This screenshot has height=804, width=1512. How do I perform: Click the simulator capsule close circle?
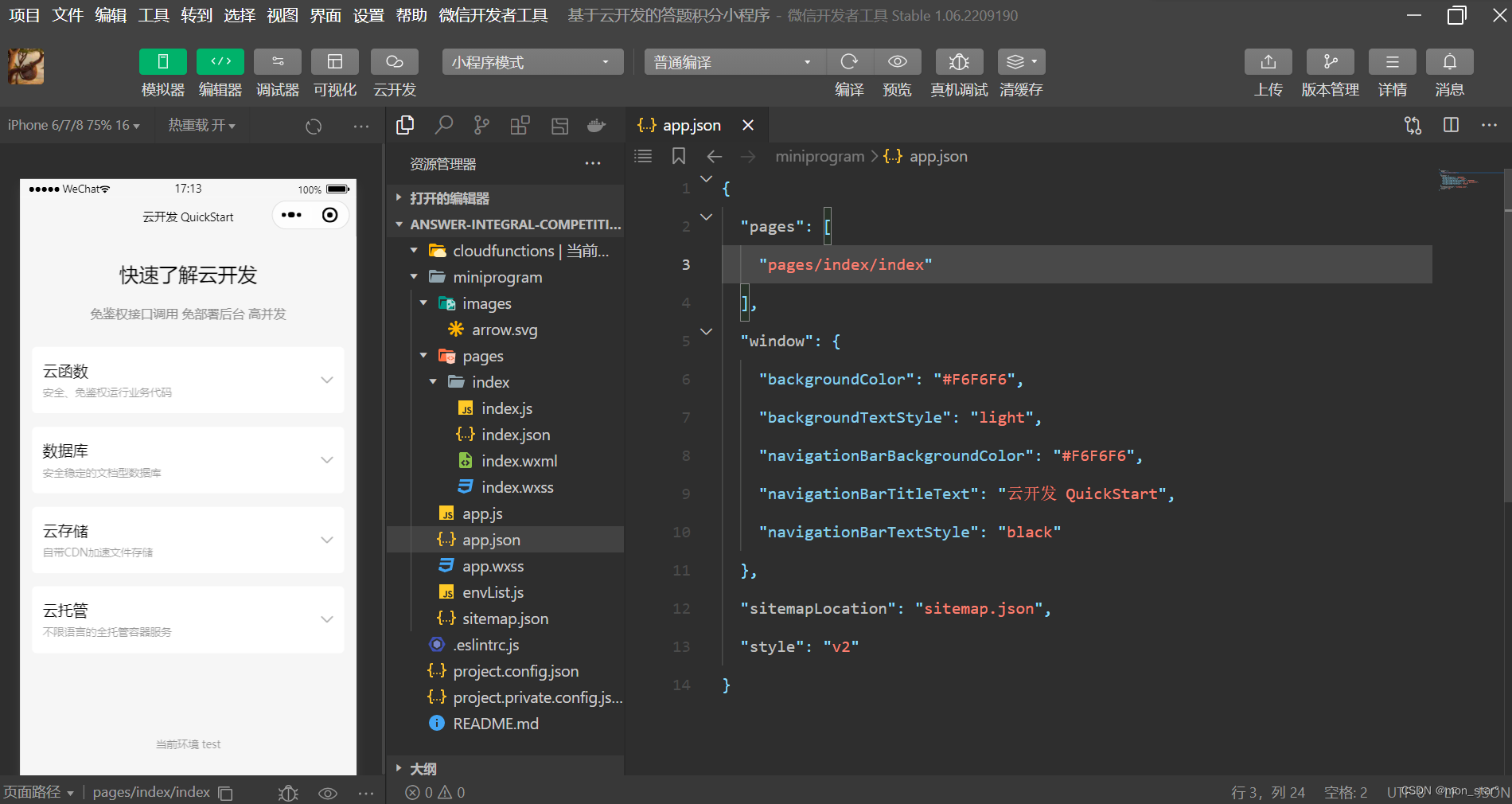tap(329, 215)
